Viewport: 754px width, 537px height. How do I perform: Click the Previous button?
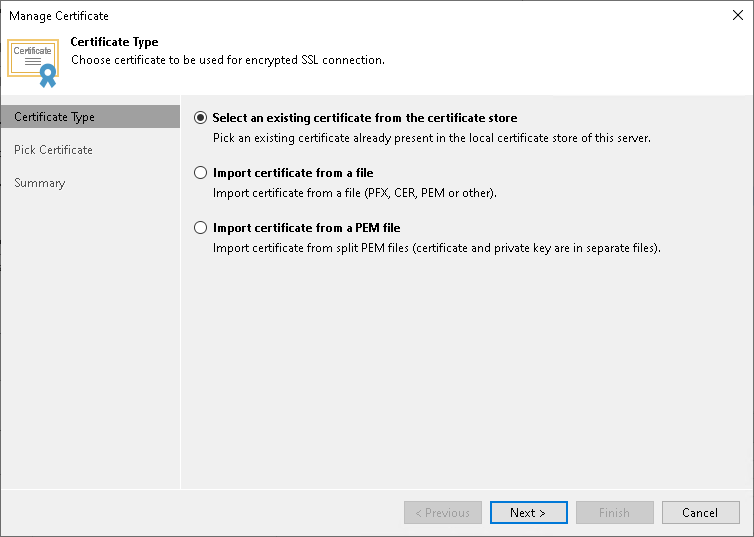[x=442, y=513]
